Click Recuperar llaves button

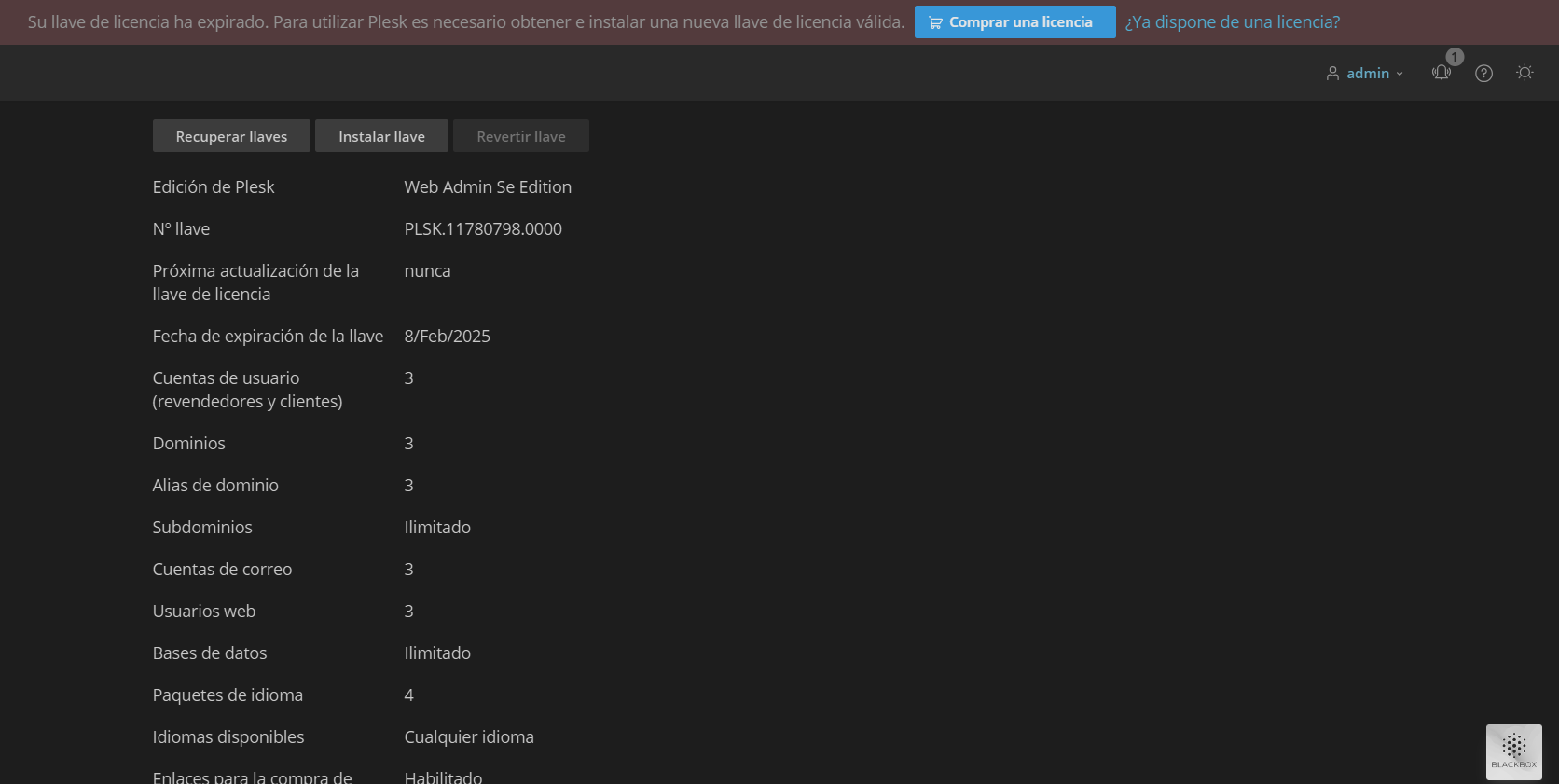231,136
